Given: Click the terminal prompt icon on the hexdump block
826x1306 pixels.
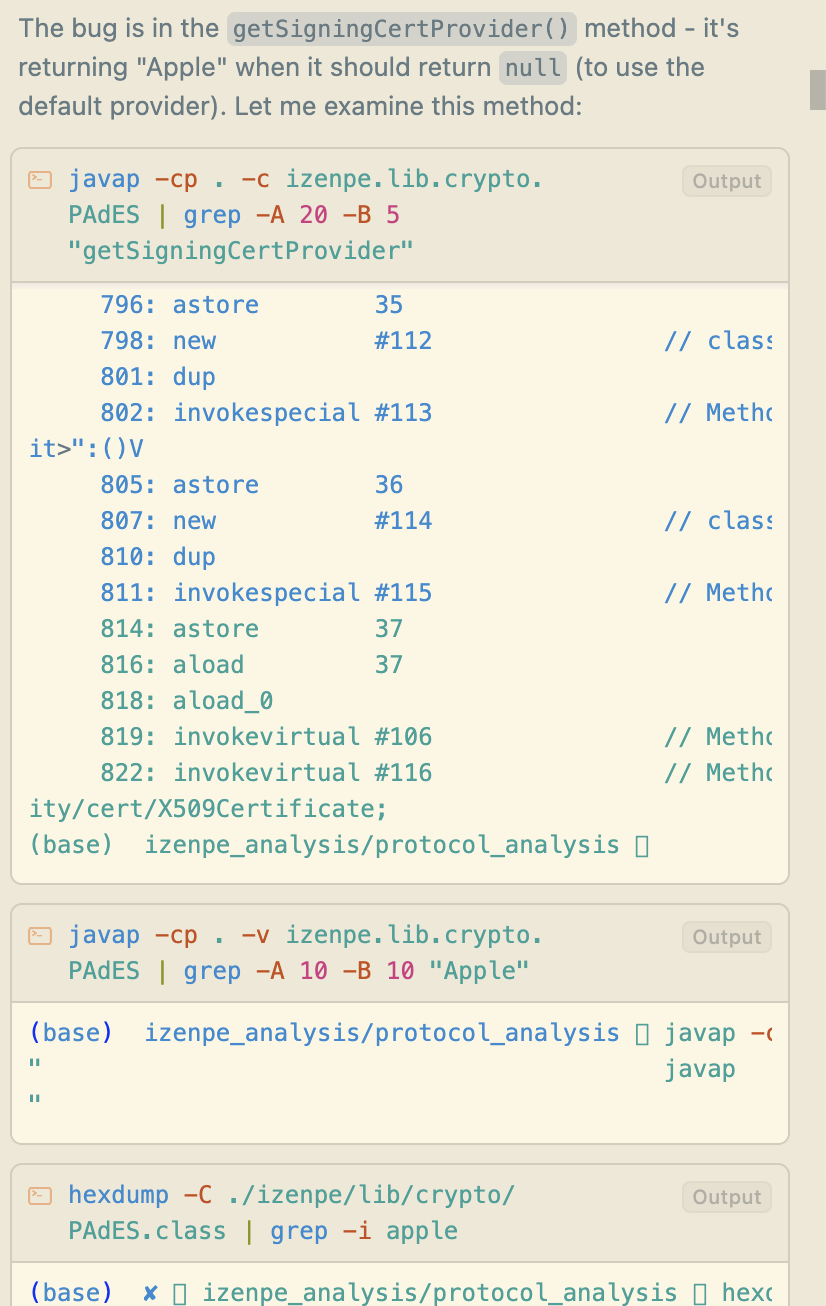Looking at the screenshot, I should [39, 1194].
